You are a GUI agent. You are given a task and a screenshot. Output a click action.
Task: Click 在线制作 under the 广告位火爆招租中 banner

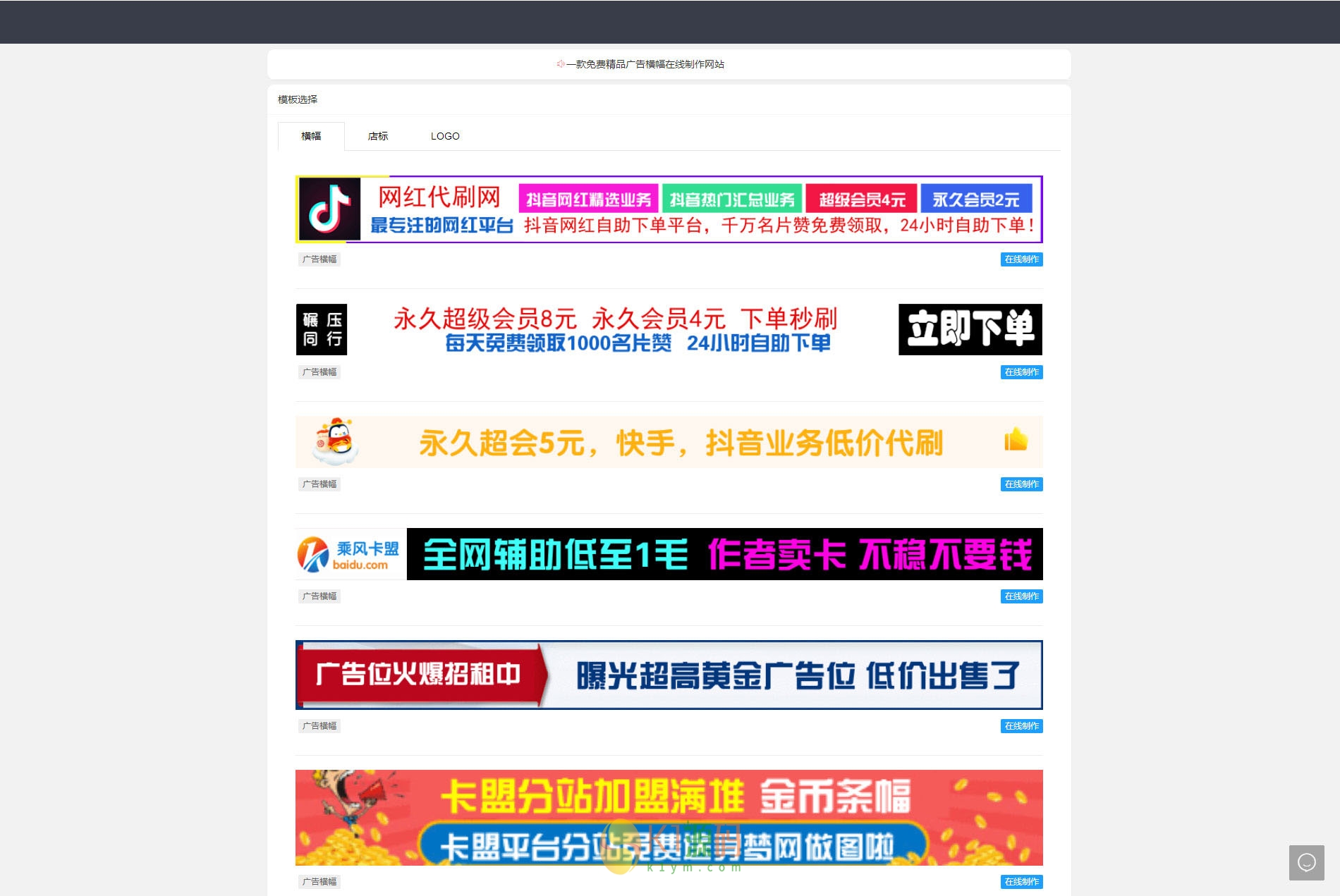1021,726
